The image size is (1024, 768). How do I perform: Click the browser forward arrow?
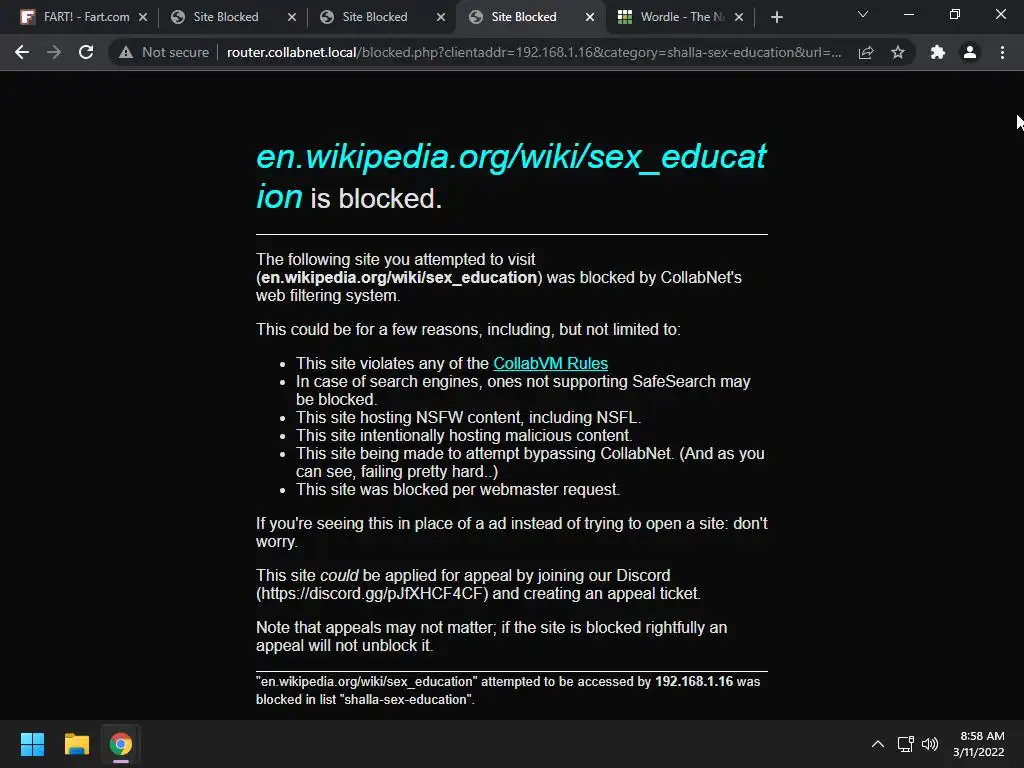click(54, 52)
